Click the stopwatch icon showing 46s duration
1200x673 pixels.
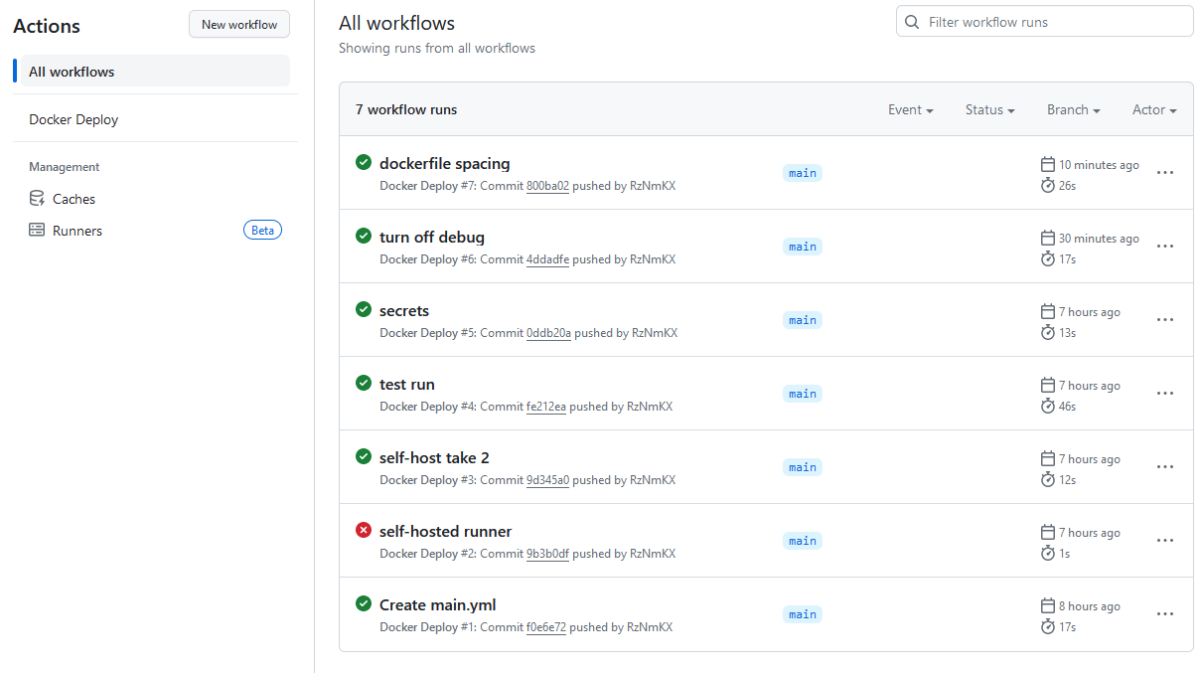click(1047, 406)
